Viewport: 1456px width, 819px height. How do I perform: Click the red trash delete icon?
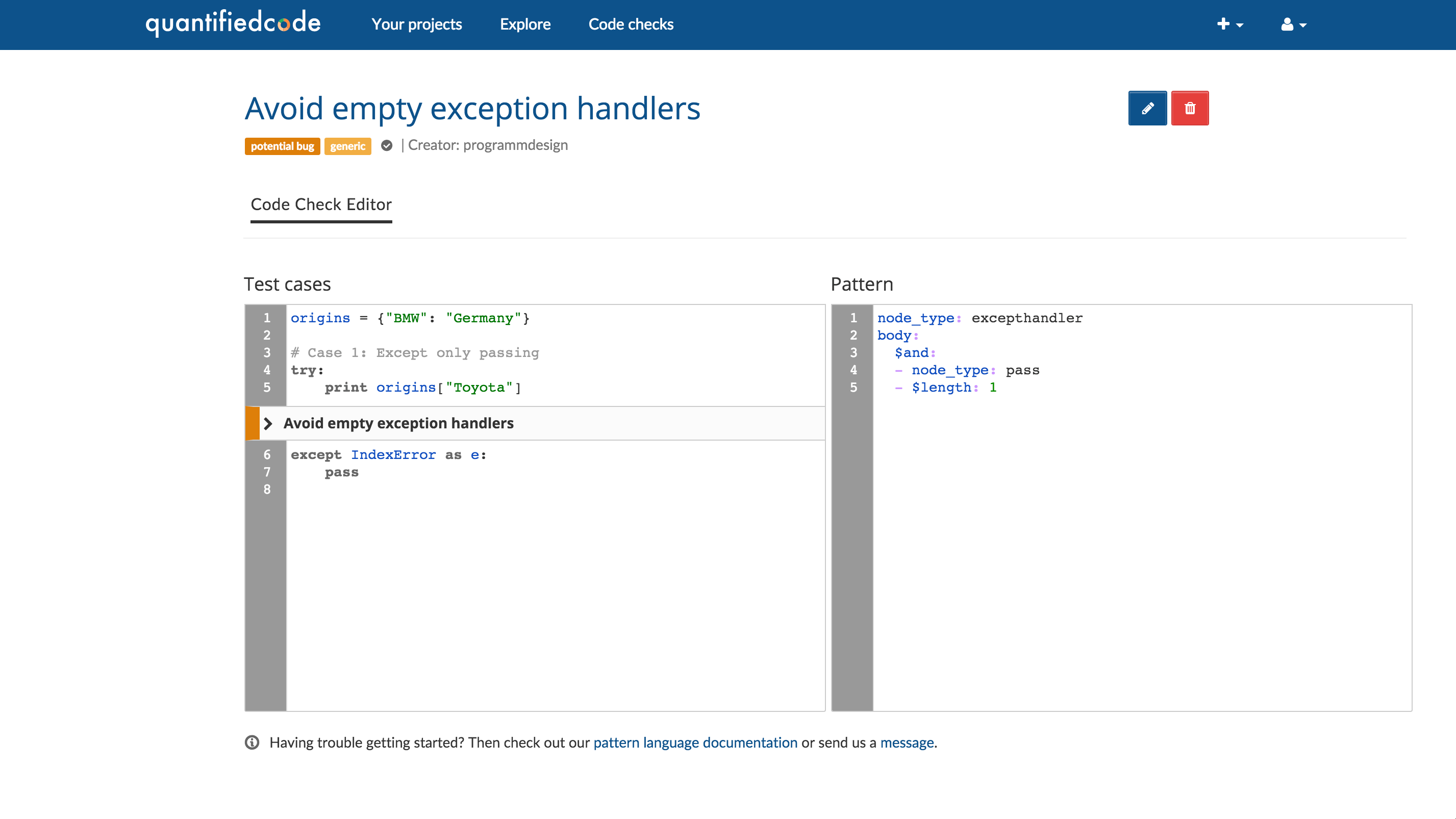point(1190,107)
